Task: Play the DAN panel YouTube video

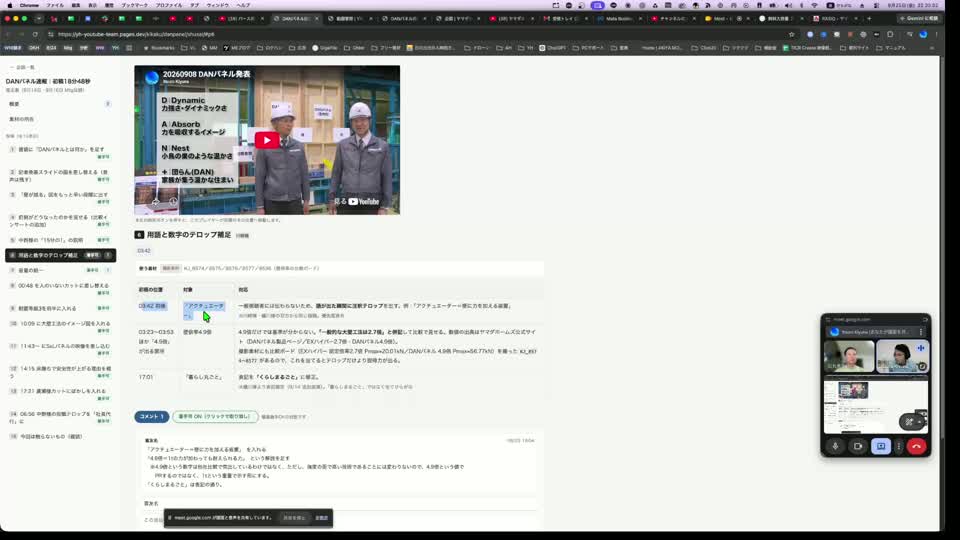Action: 267,140
